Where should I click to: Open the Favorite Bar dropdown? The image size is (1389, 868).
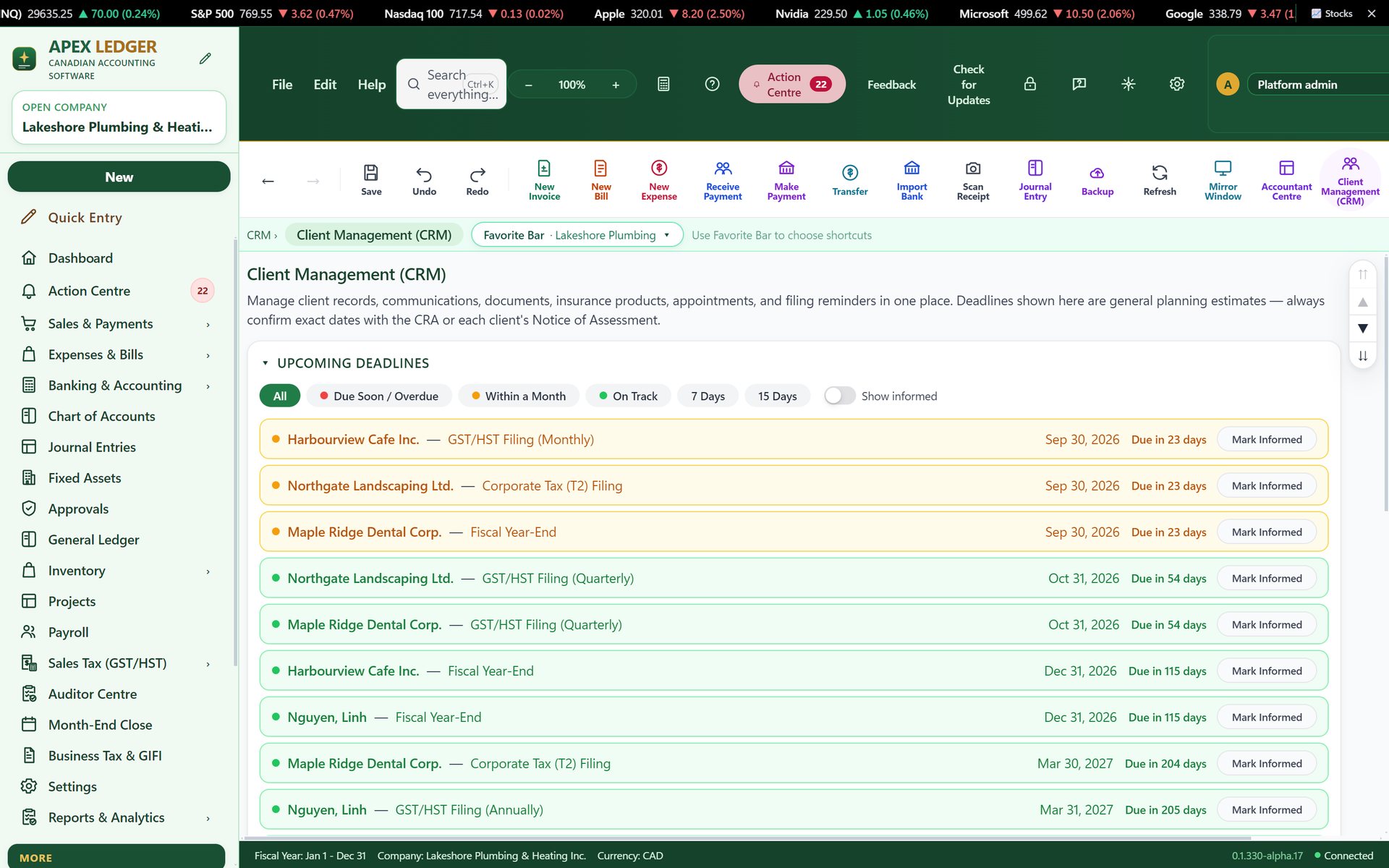(x=577, y=235)
